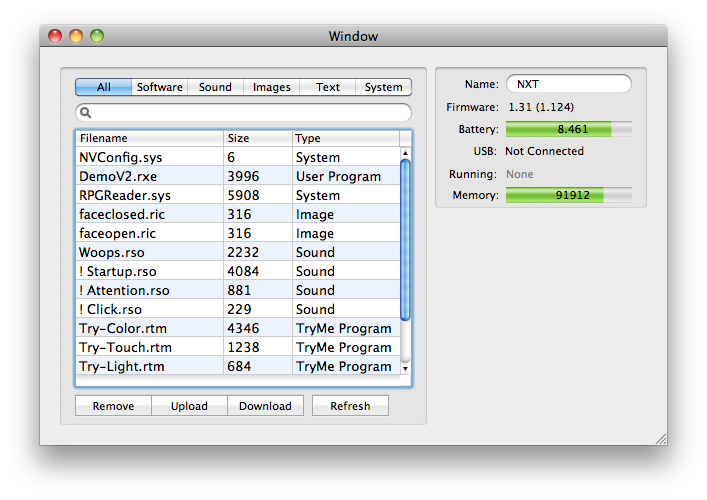This screenshot has width=707, height=500.
Task: Select the Woops.rso sound file
Action: tap(150, 252)
